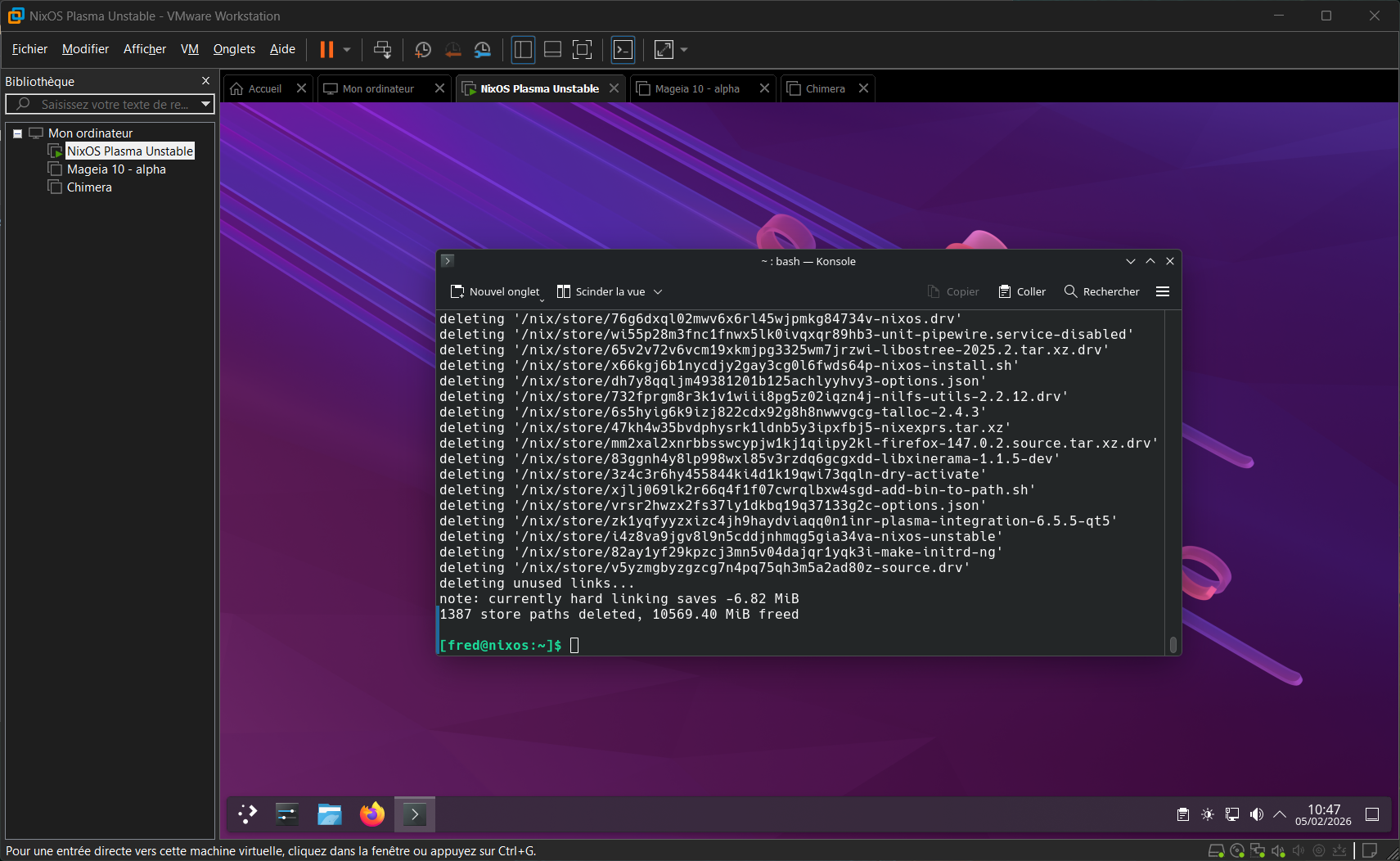Toggle the console view toolbar button
This screenshot has width=1400, height=861.
coord(623,50)
